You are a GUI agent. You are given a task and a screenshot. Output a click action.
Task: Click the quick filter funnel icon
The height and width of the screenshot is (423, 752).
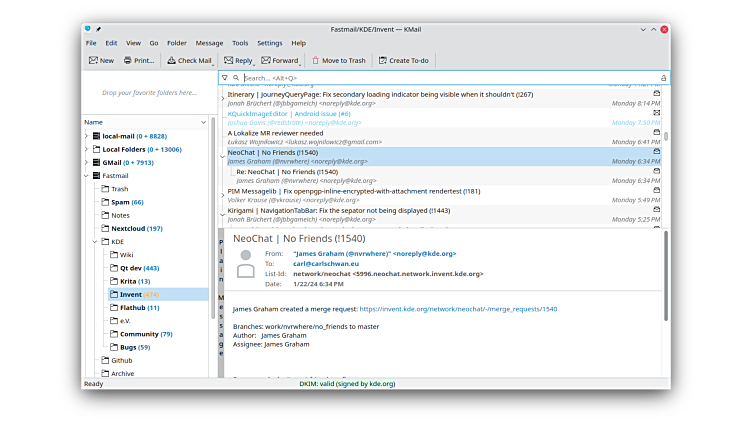tap(225, 77)
